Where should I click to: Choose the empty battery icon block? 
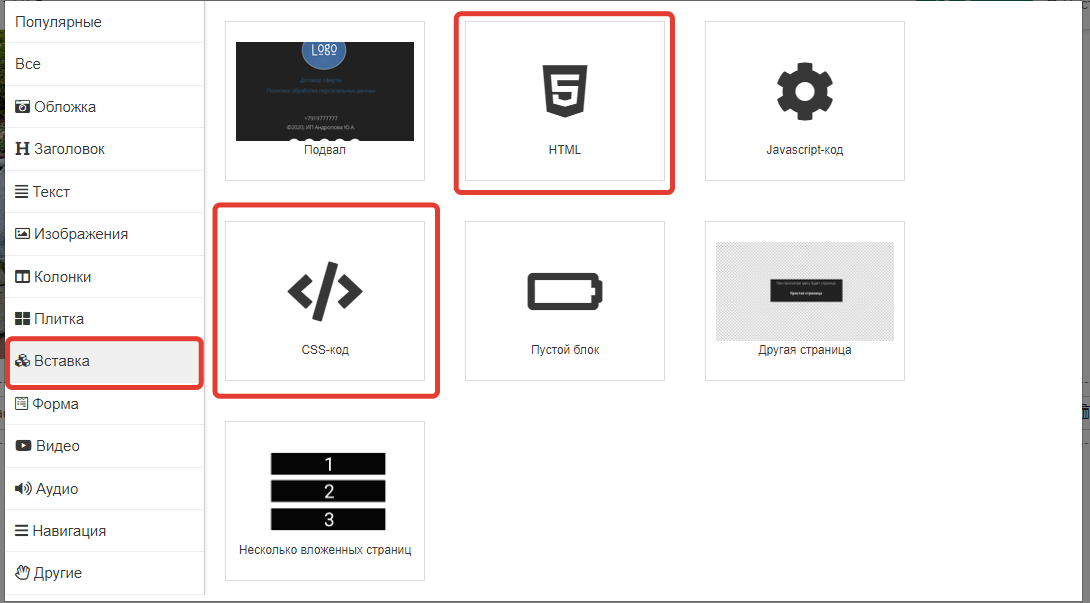pos(564,291)
